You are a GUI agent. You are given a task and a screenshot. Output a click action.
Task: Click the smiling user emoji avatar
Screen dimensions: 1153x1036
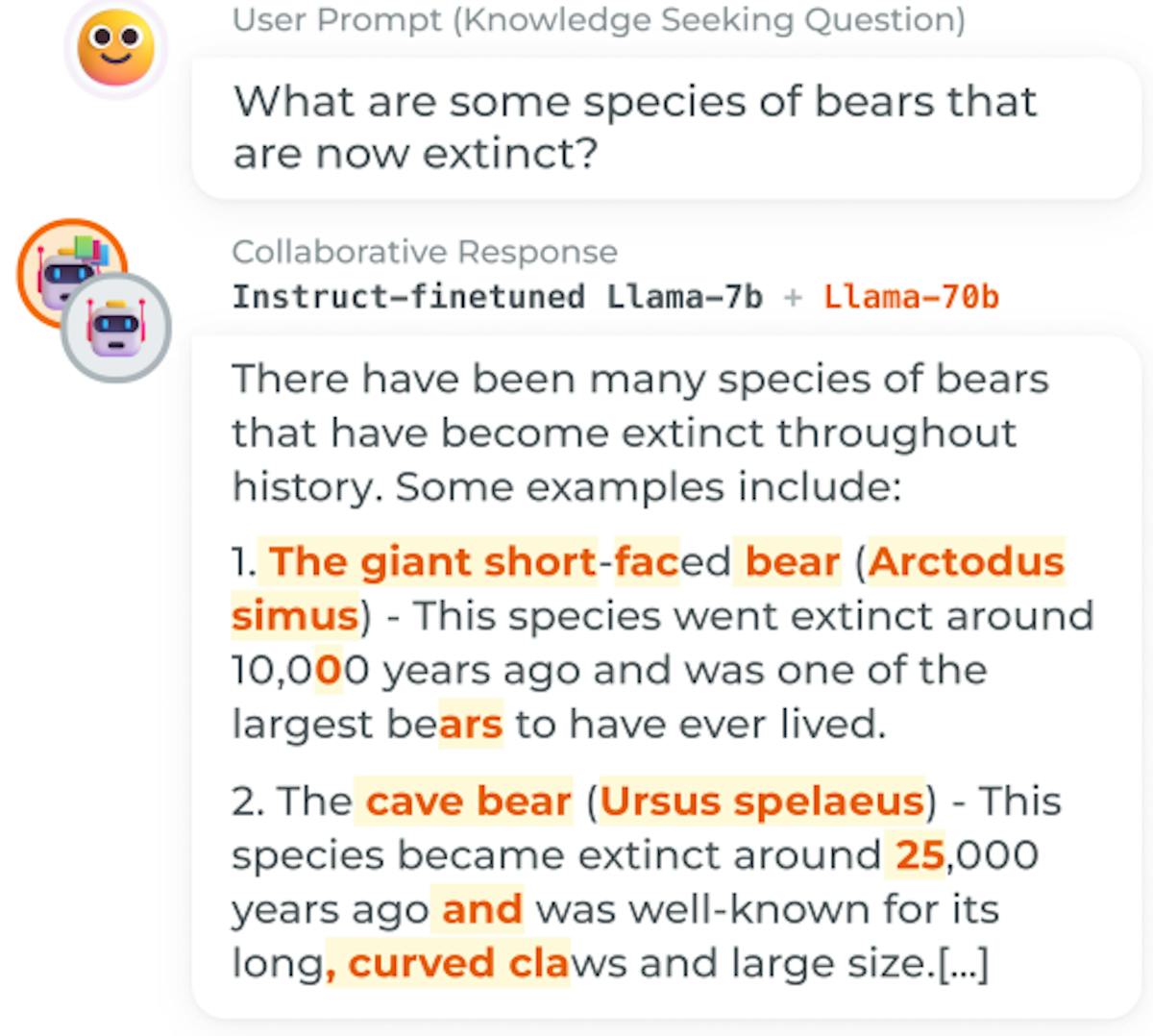click(x=115, y=48)
